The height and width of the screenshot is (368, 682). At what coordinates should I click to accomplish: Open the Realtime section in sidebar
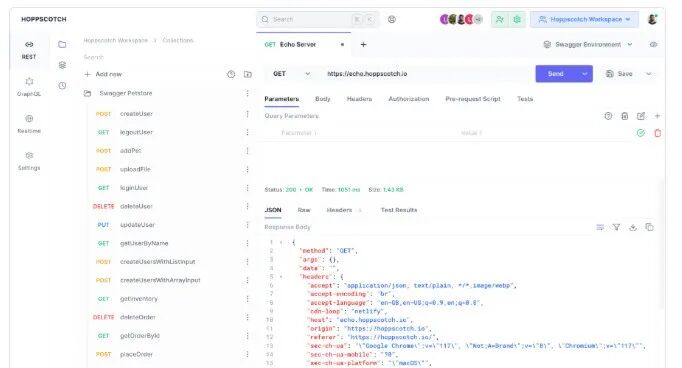(29, 124)
